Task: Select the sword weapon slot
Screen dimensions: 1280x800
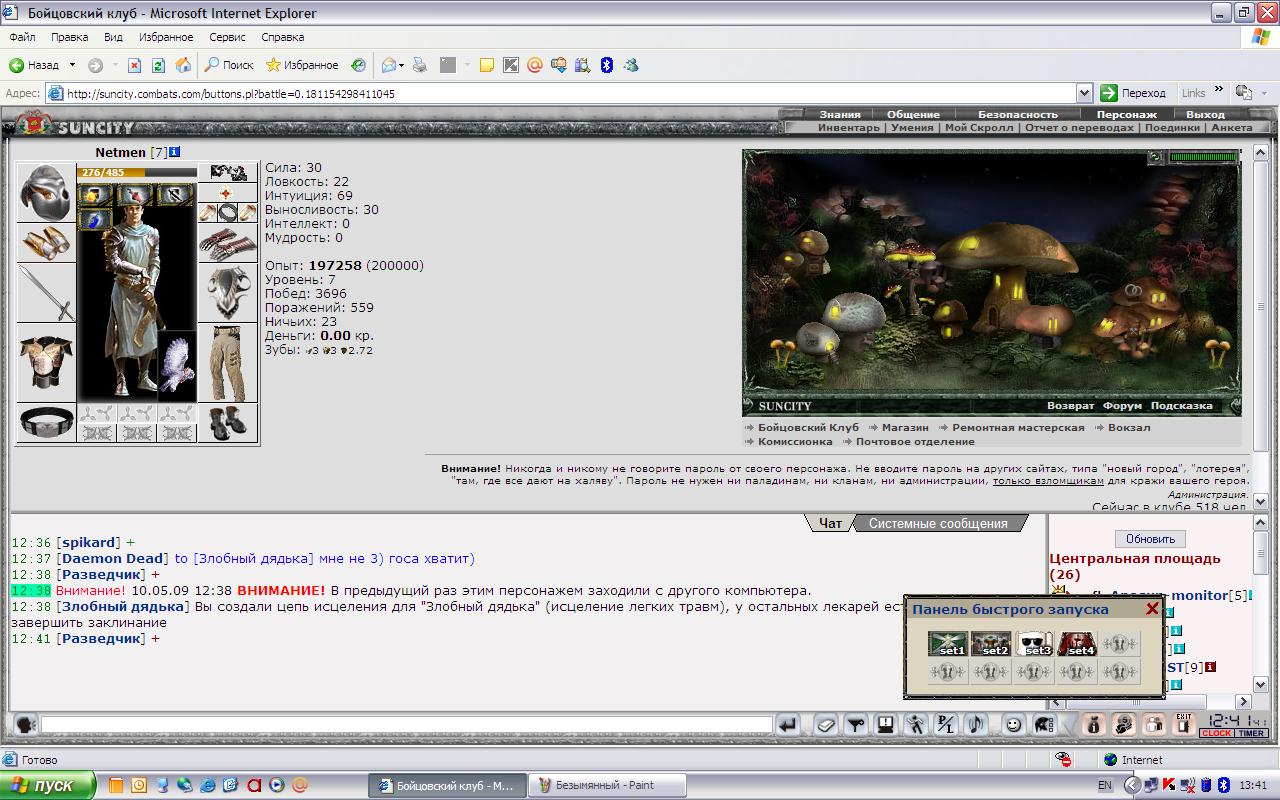Action: (x=46, y=292)
